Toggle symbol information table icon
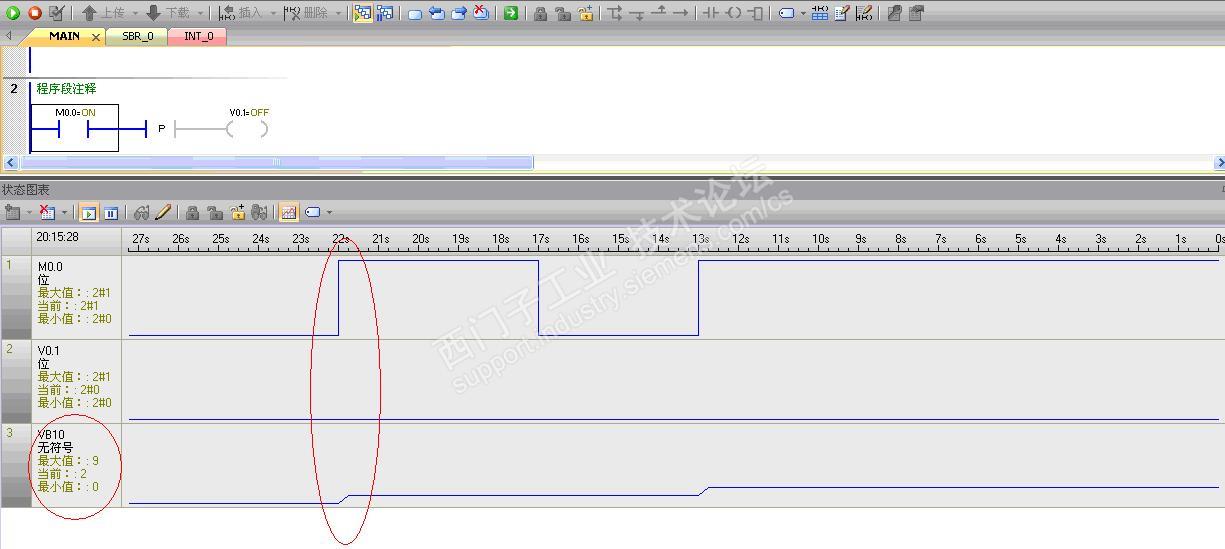The width and height of the screenshot is (1225, 549). pyautogui.click(x=820, y=13)
